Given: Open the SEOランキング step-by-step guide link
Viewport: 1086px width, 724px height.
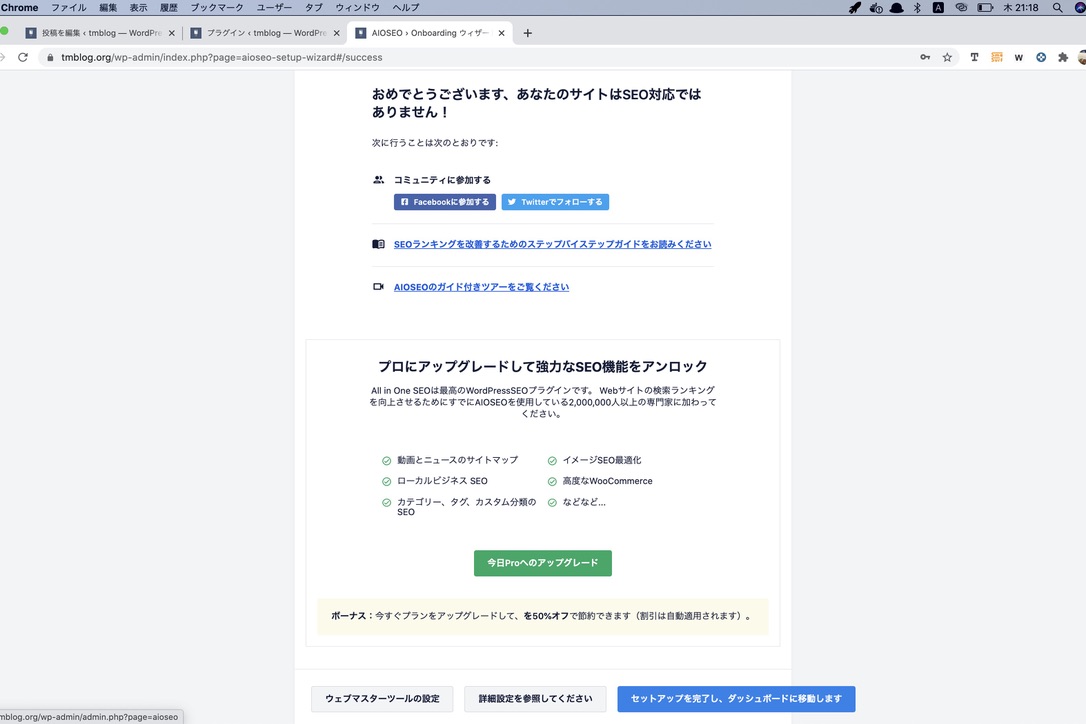Looking at the screenshot, I should coord(553,245).
